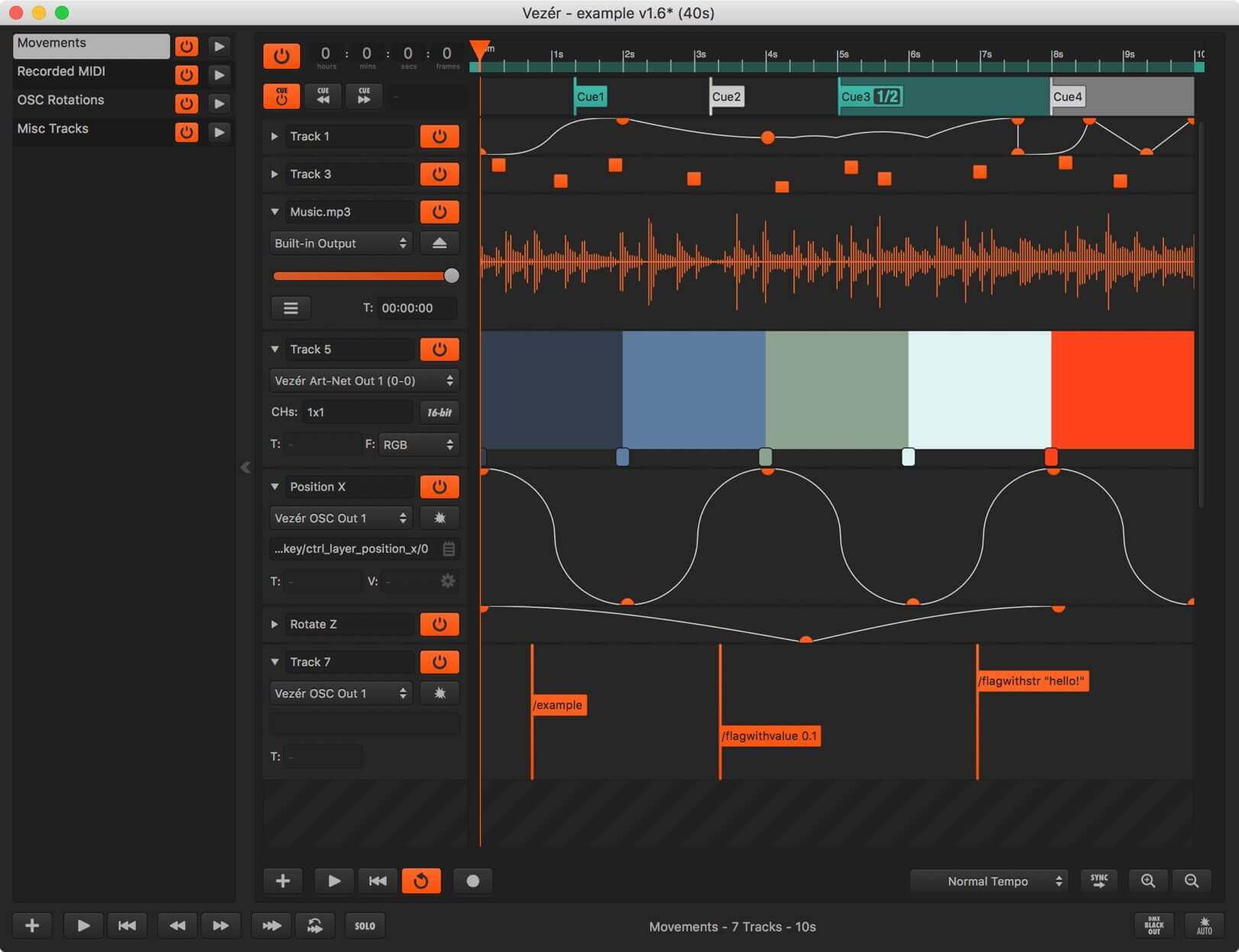1239x952 pixels.
Task: Select the Recorded MIDI composition
Action: click(84, 71)
